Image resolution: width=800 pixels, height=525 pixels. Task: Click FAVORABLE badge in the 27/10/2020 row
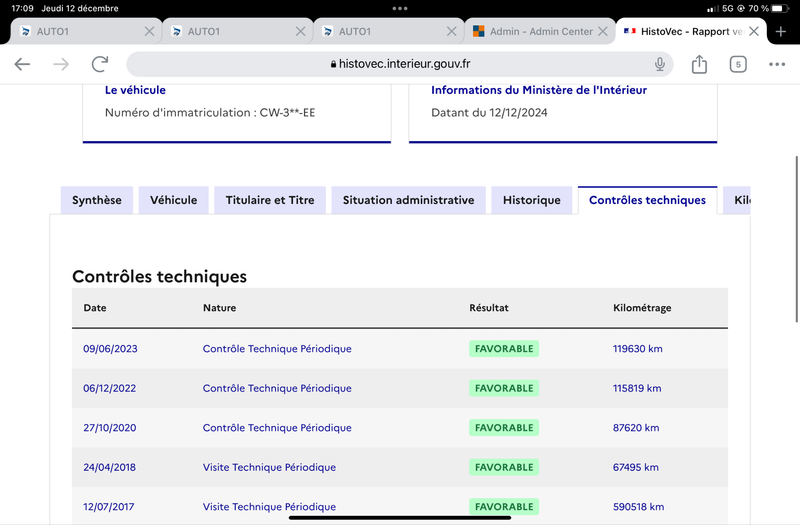pyautogui.click(x=504, y=428)
